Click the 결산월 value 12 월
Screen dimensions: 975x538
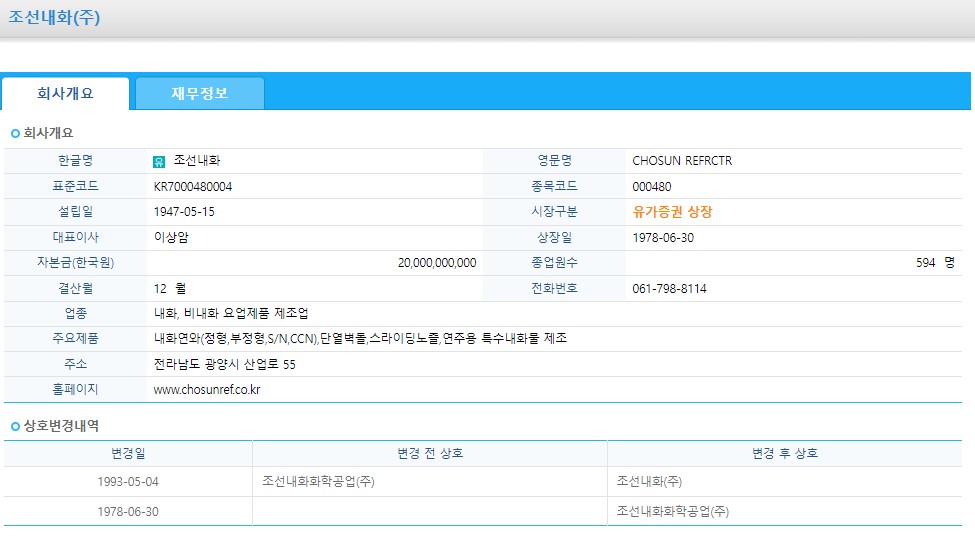[x=170, y=288]
